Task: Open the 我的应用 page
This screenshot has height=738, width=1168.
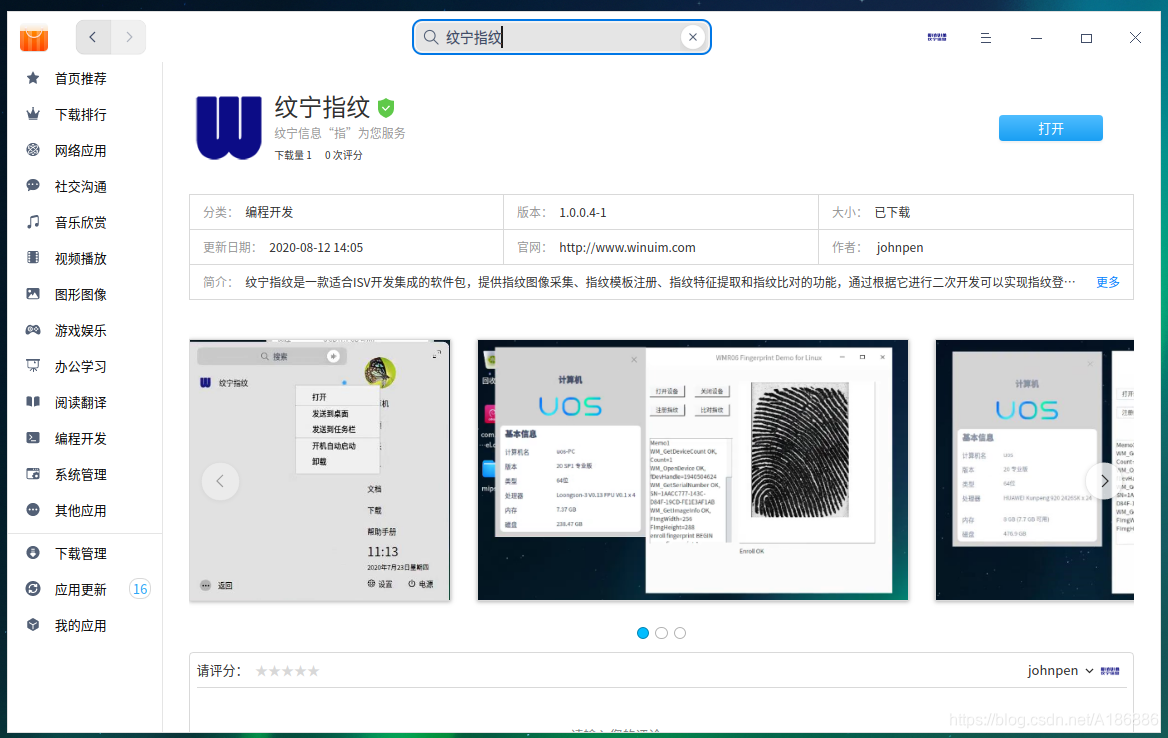Action: pos(80,625)
